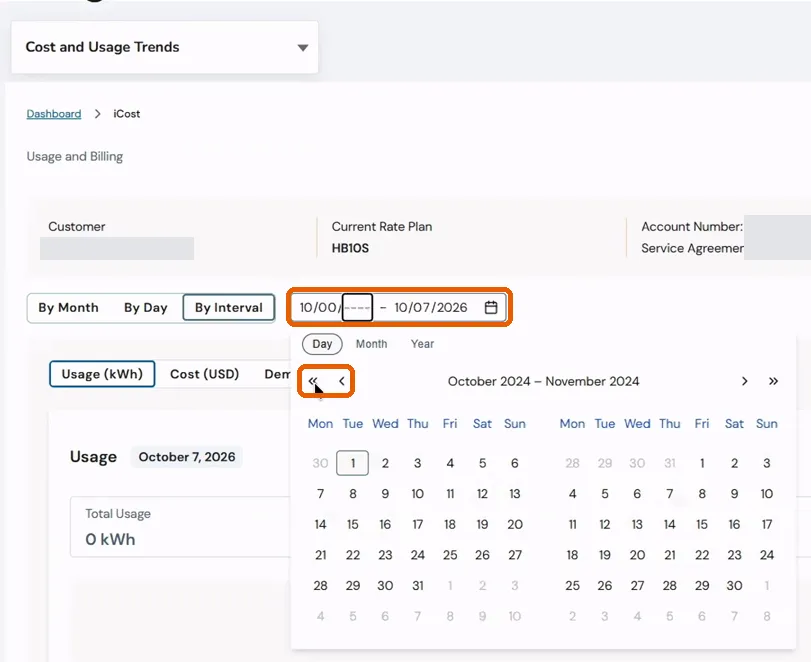Open the Dashboard breadcrumb link
Image resolution: width=811 pixels, height=662 pixels.
coord(54,114)
